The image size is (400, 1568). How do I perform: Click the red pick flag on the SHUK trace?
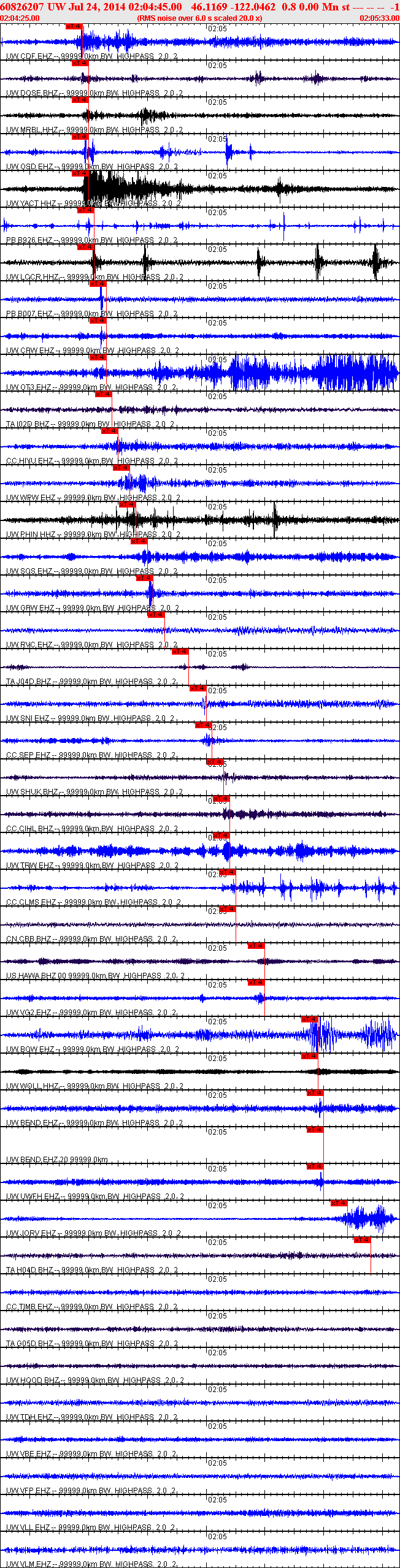click(x=215, y=762)
